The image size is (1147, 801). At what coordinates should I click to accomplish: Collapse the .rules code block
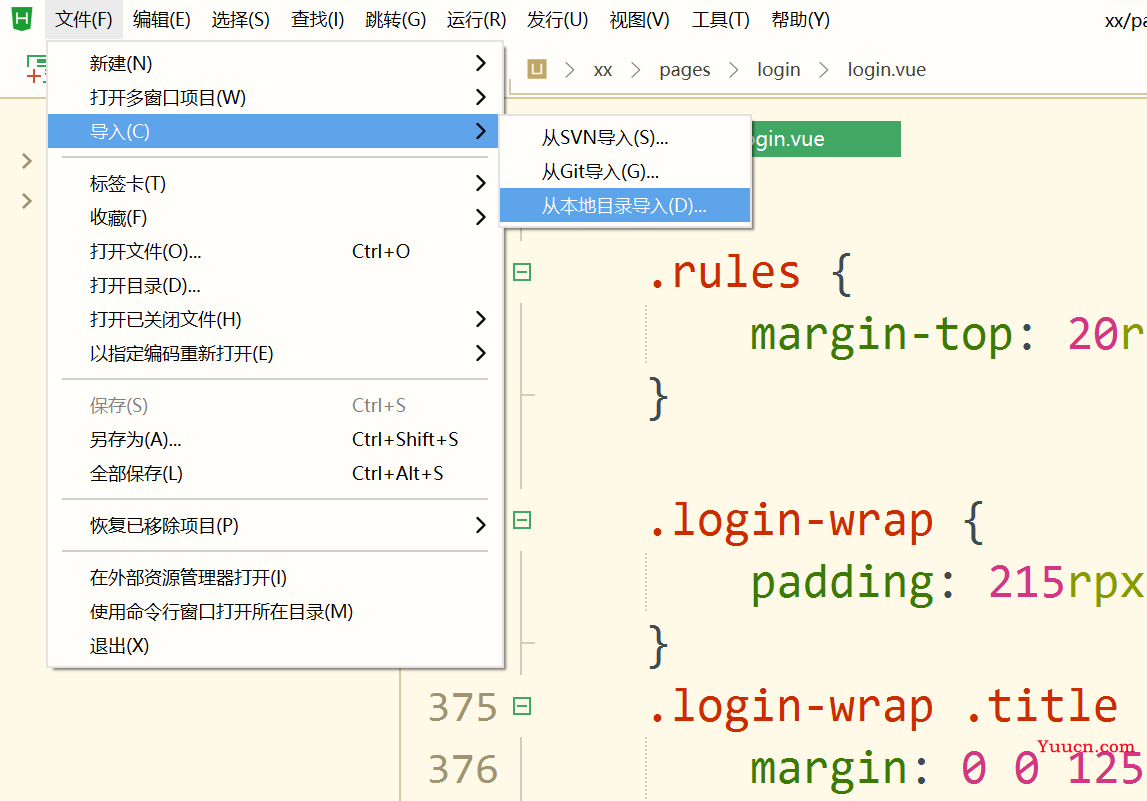click(x=522, y=272)
